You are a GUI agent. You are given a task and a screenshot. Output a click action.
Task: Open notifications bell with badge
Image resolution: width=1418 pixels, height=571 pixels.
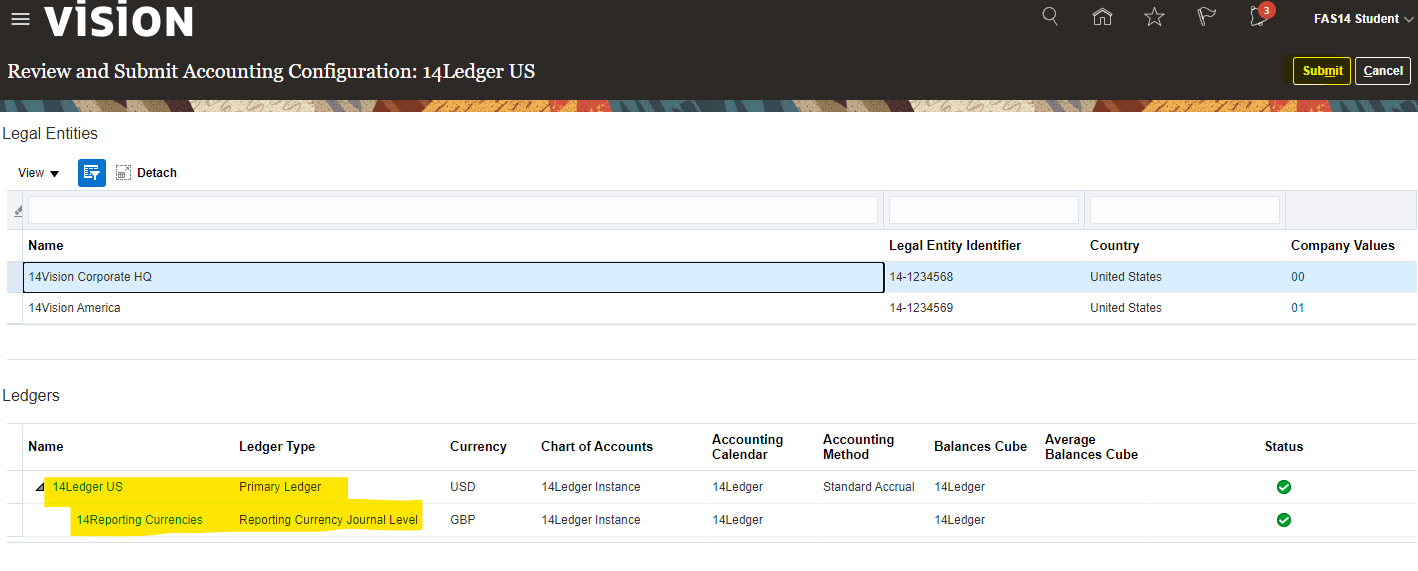(x=1260, y=17)
